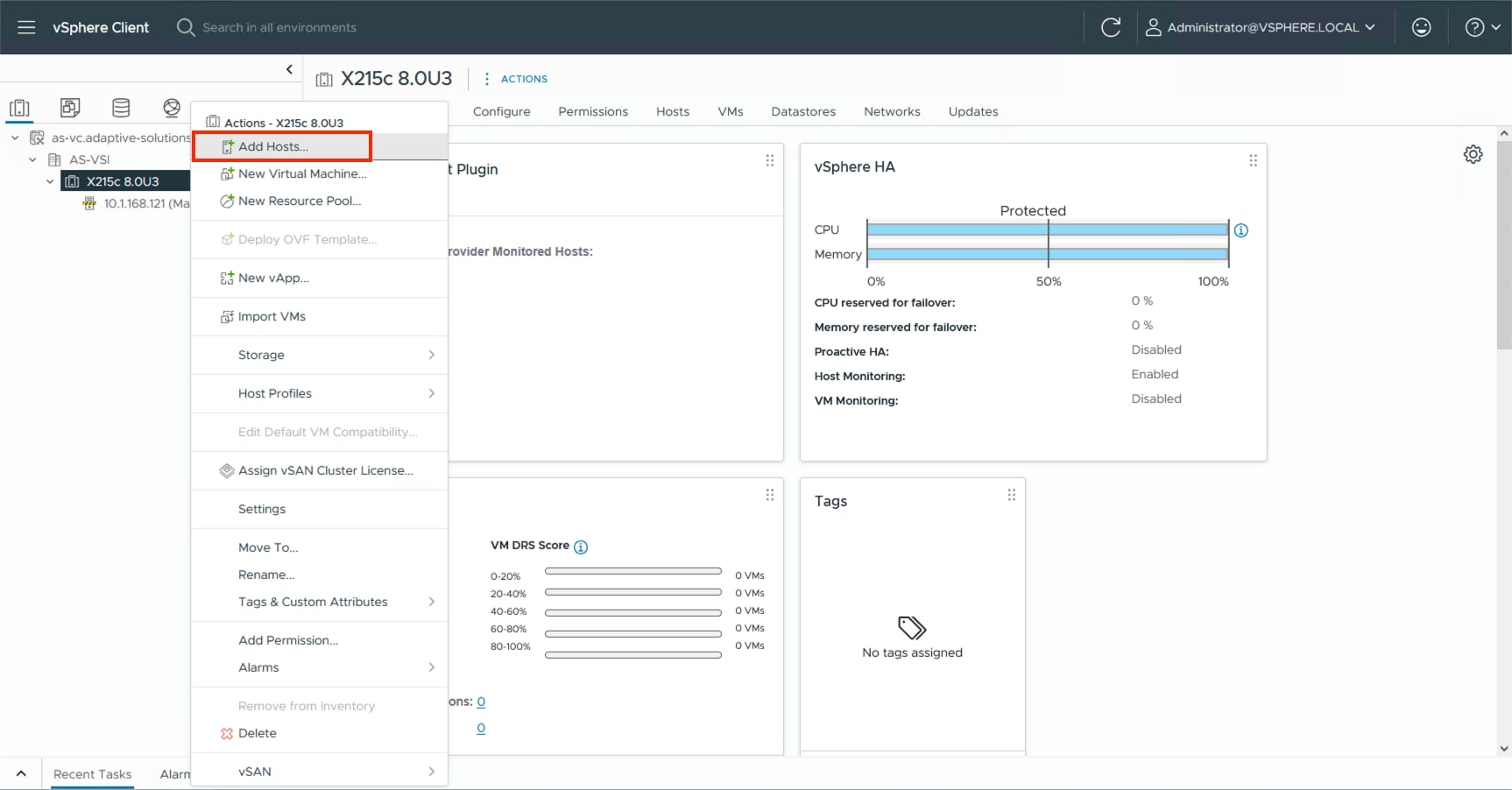Screen dimensions: 1512x790
Task: Click the vSphere HA info icon
Action: click(1240, 230)
